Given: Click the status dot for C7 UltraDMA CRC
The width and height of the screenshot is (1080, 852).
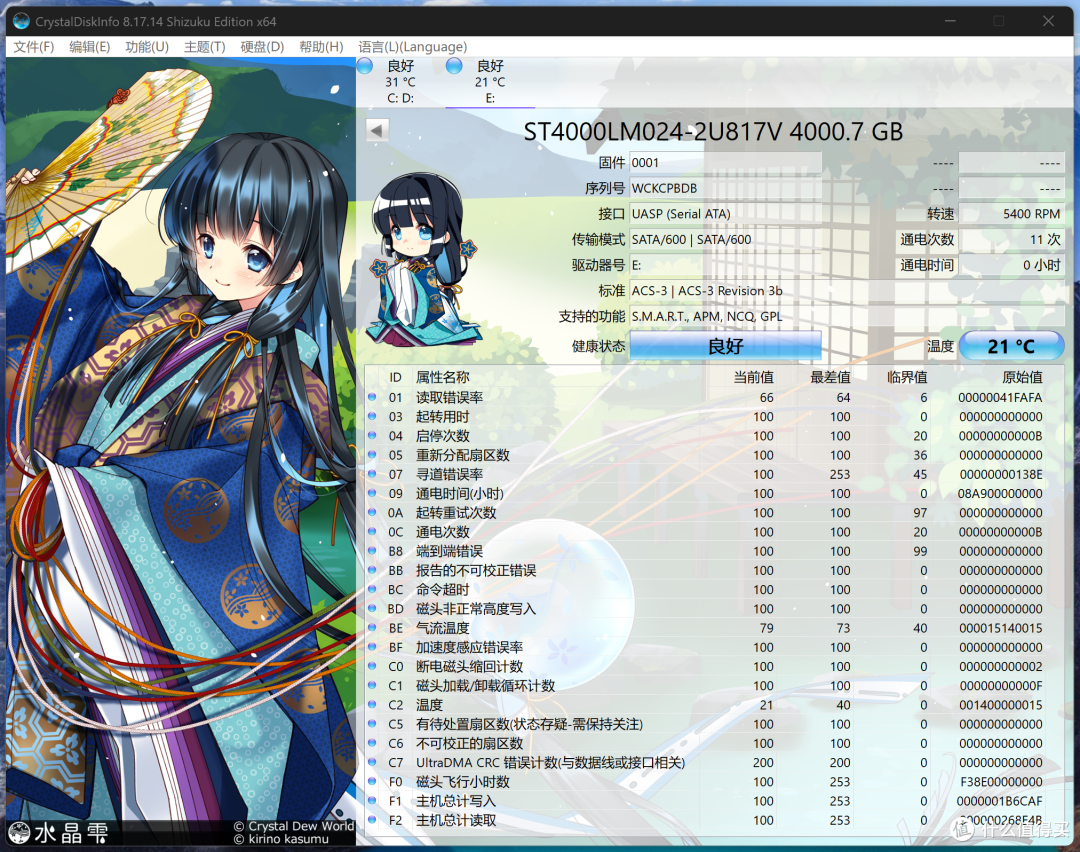Looking at the screenshot, I should [372, 762].
